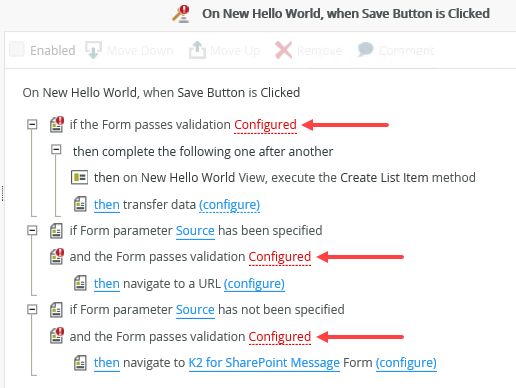Collapse the first 'if the Form passes validation' block
This screenshot has height=388, width=516.
pyautogui.click(x=32, y=124)
